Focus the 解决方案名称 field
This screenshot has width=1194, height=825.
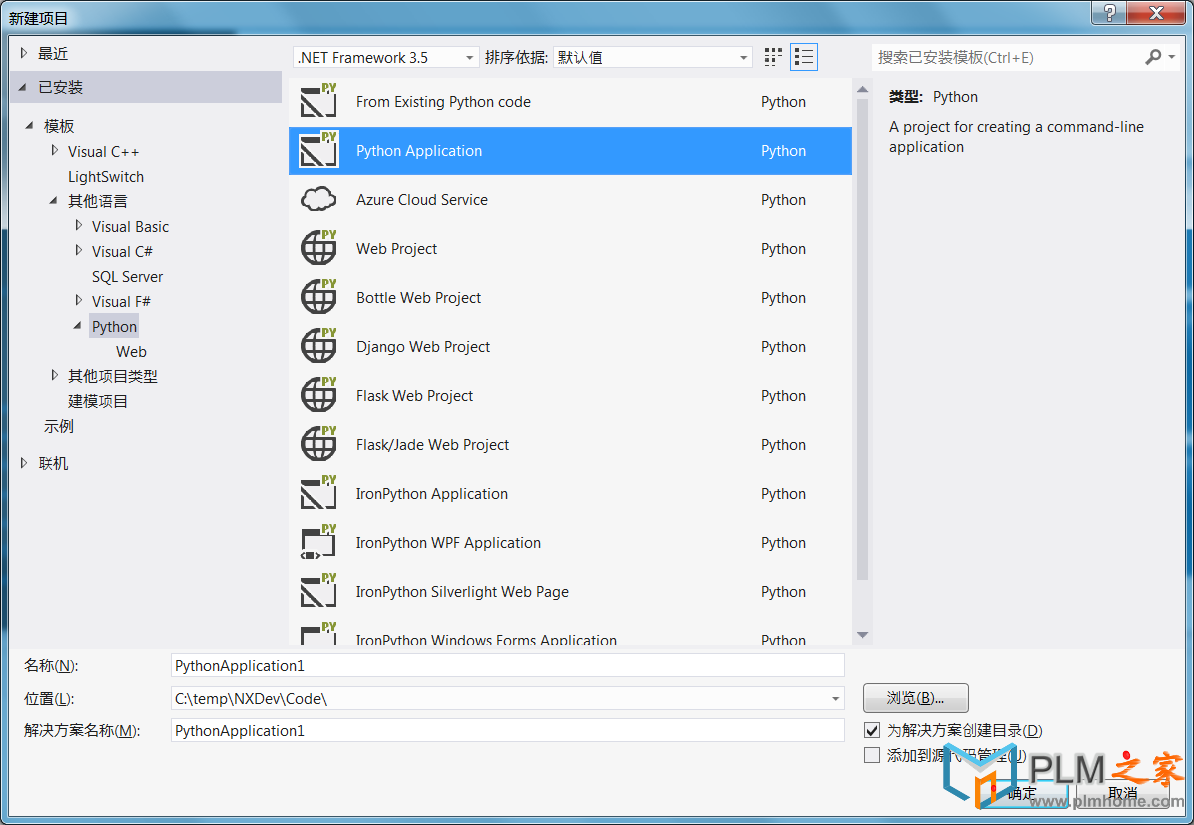[x=508, y=731]
